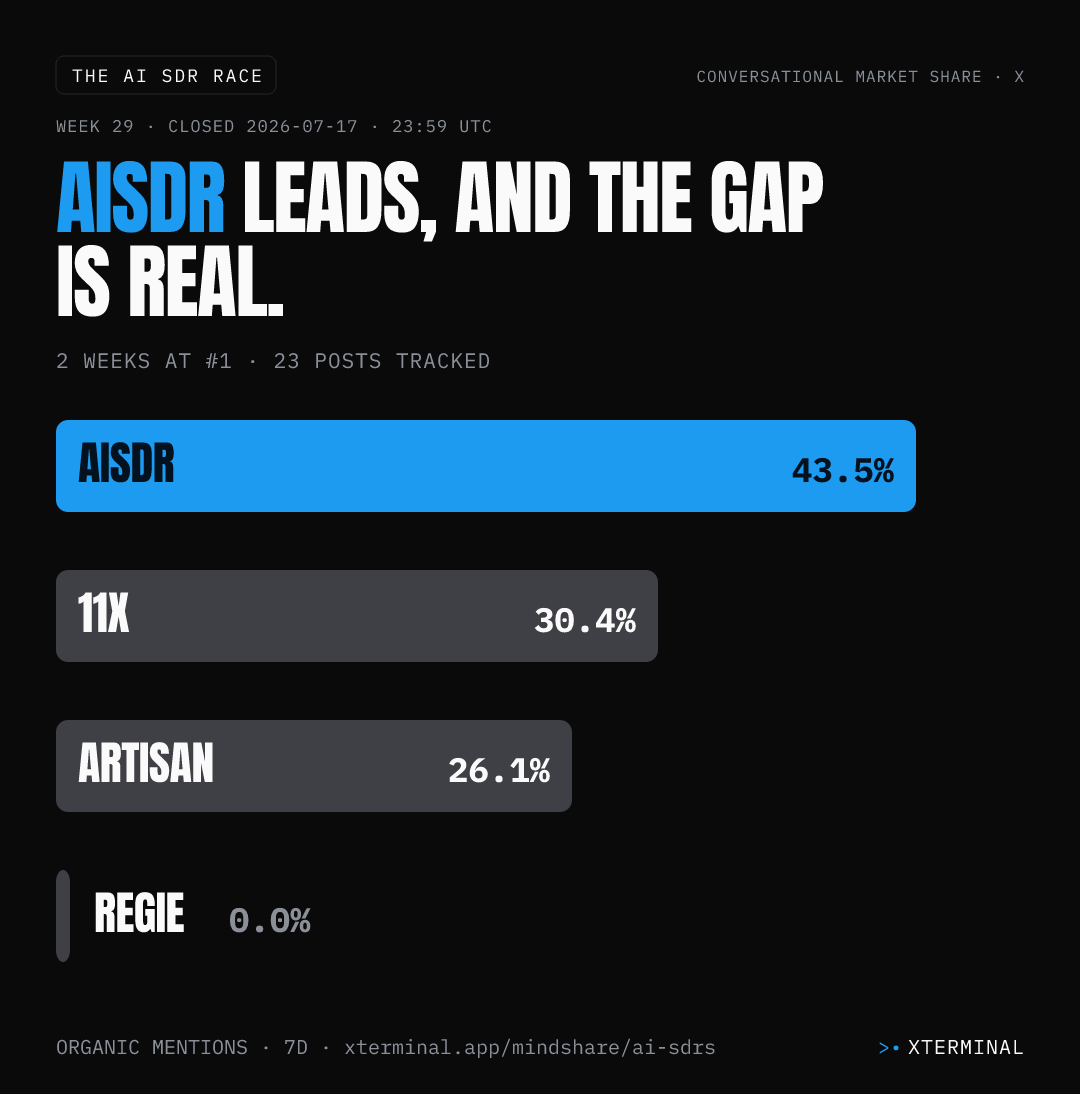Click THE AI SDR RACE badge

pos(166,75)
